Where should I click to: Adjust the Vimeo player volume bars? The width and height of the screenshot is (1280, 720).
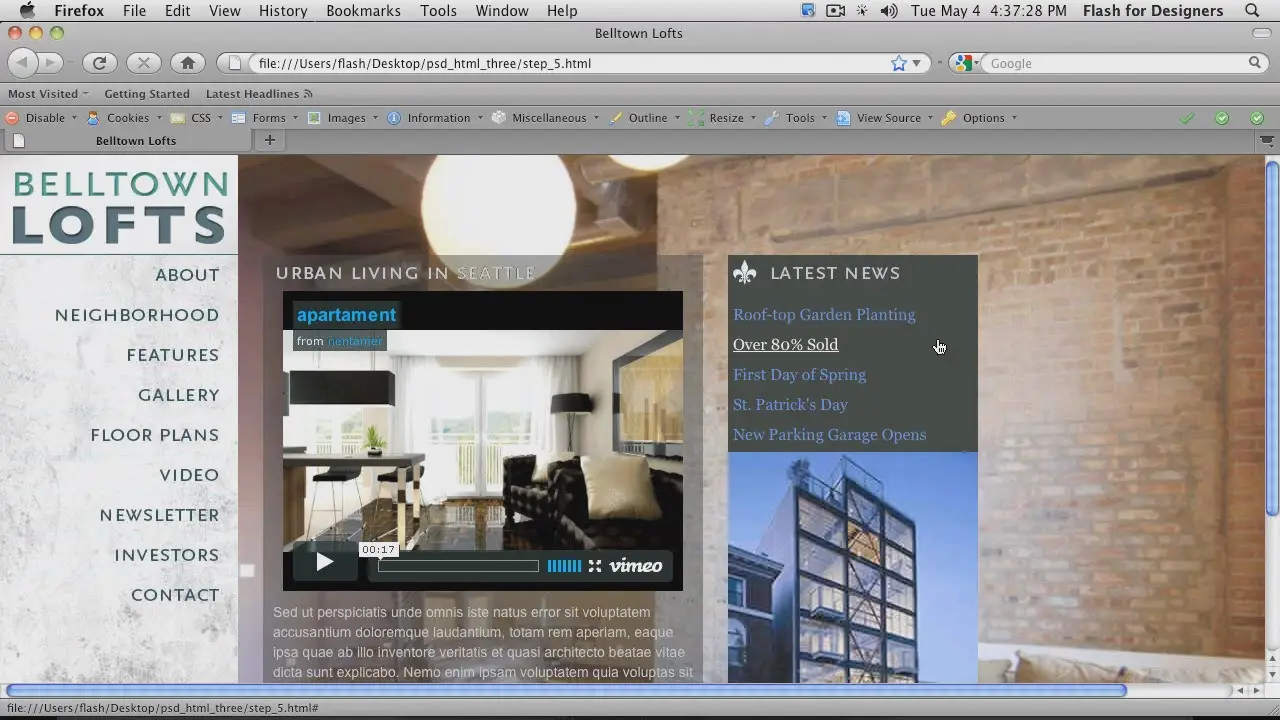tap(564, 566)
